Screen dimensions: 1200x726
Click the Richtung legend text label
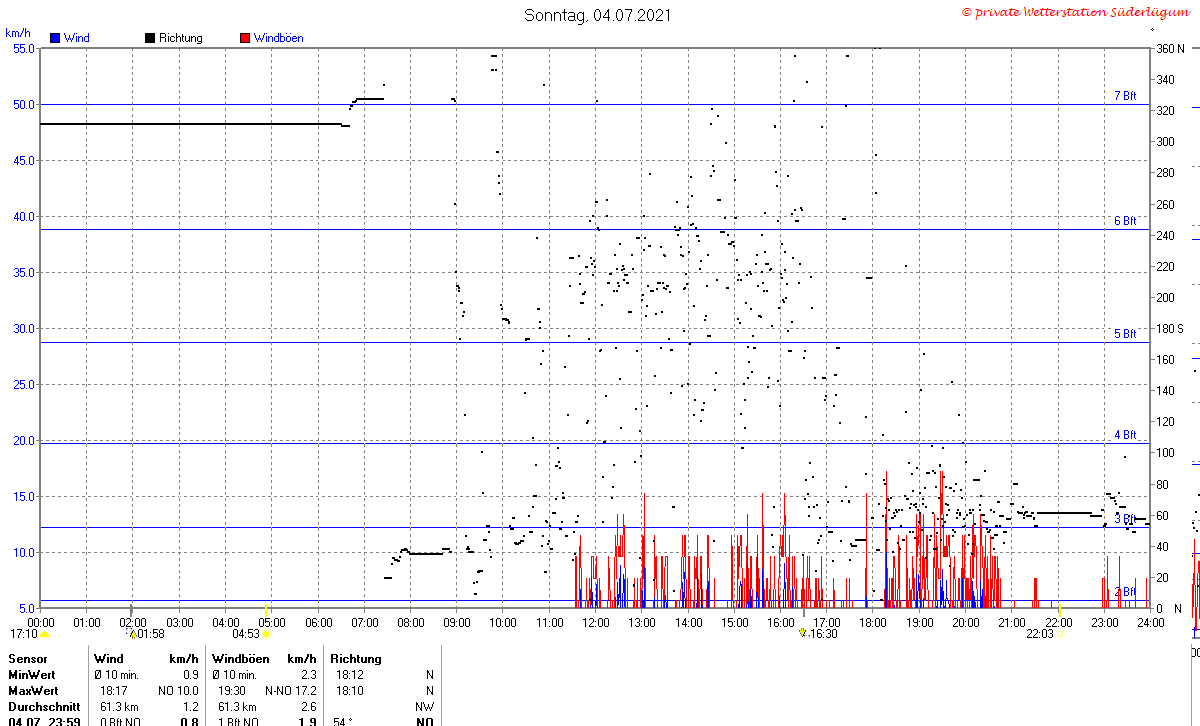click(180, 38)
